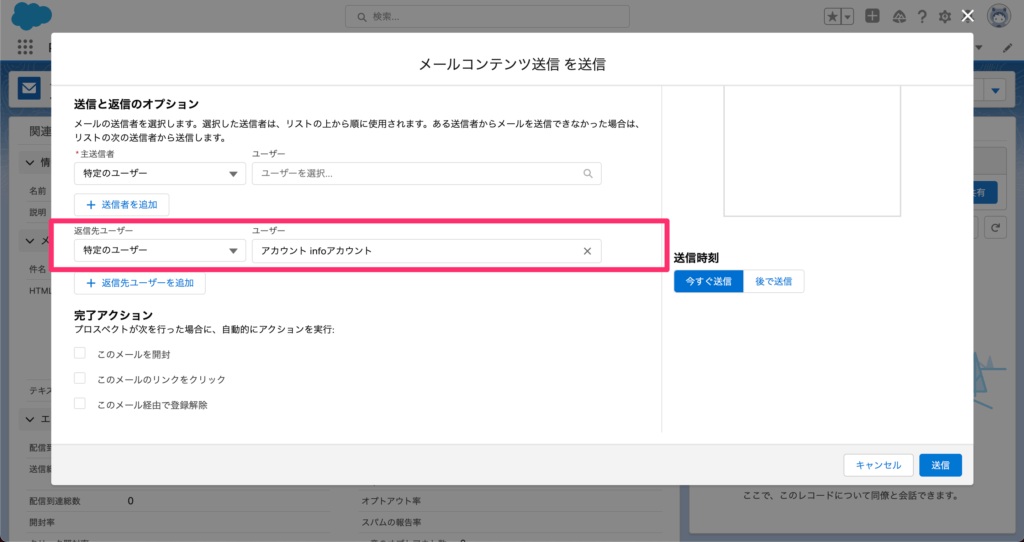The width and height of the screenshot is (1024, 542).
Task: Open the nav bar dropdown chevron at right
Action: point(979,48)
